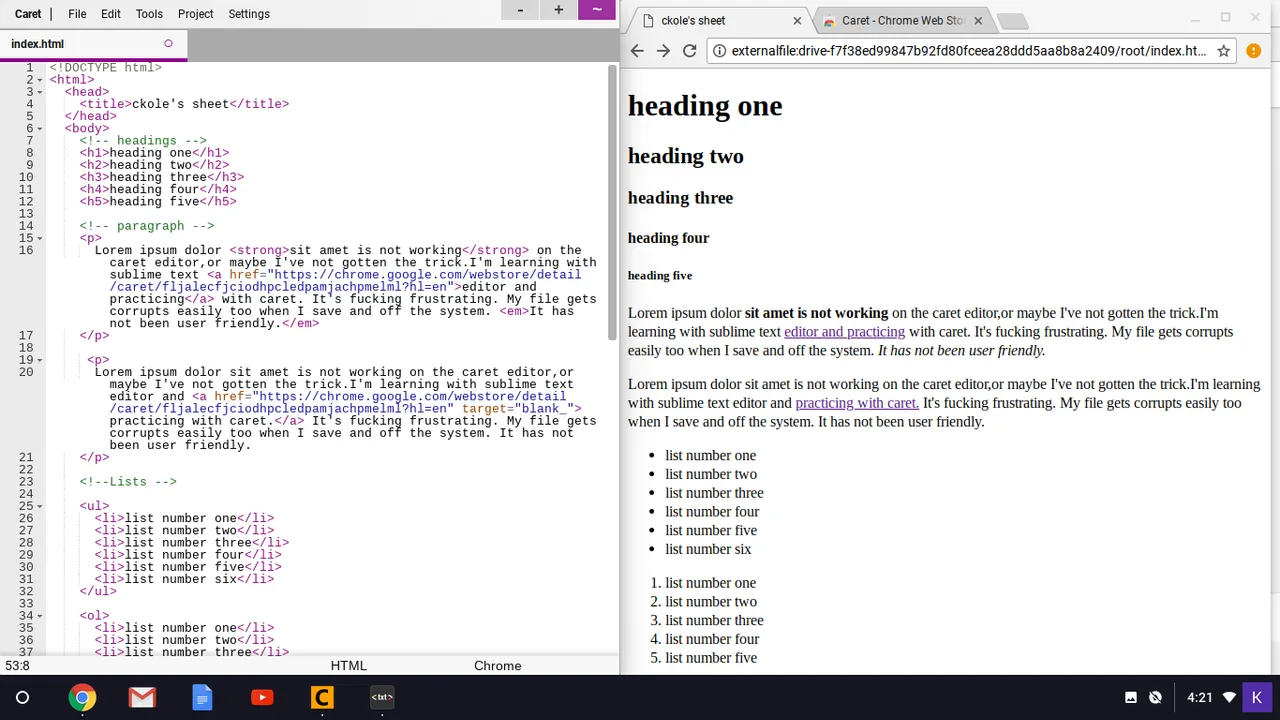Open the File menu in Caret
The height and width of the screenshot is (720, 1280).
tap(77, 14)
